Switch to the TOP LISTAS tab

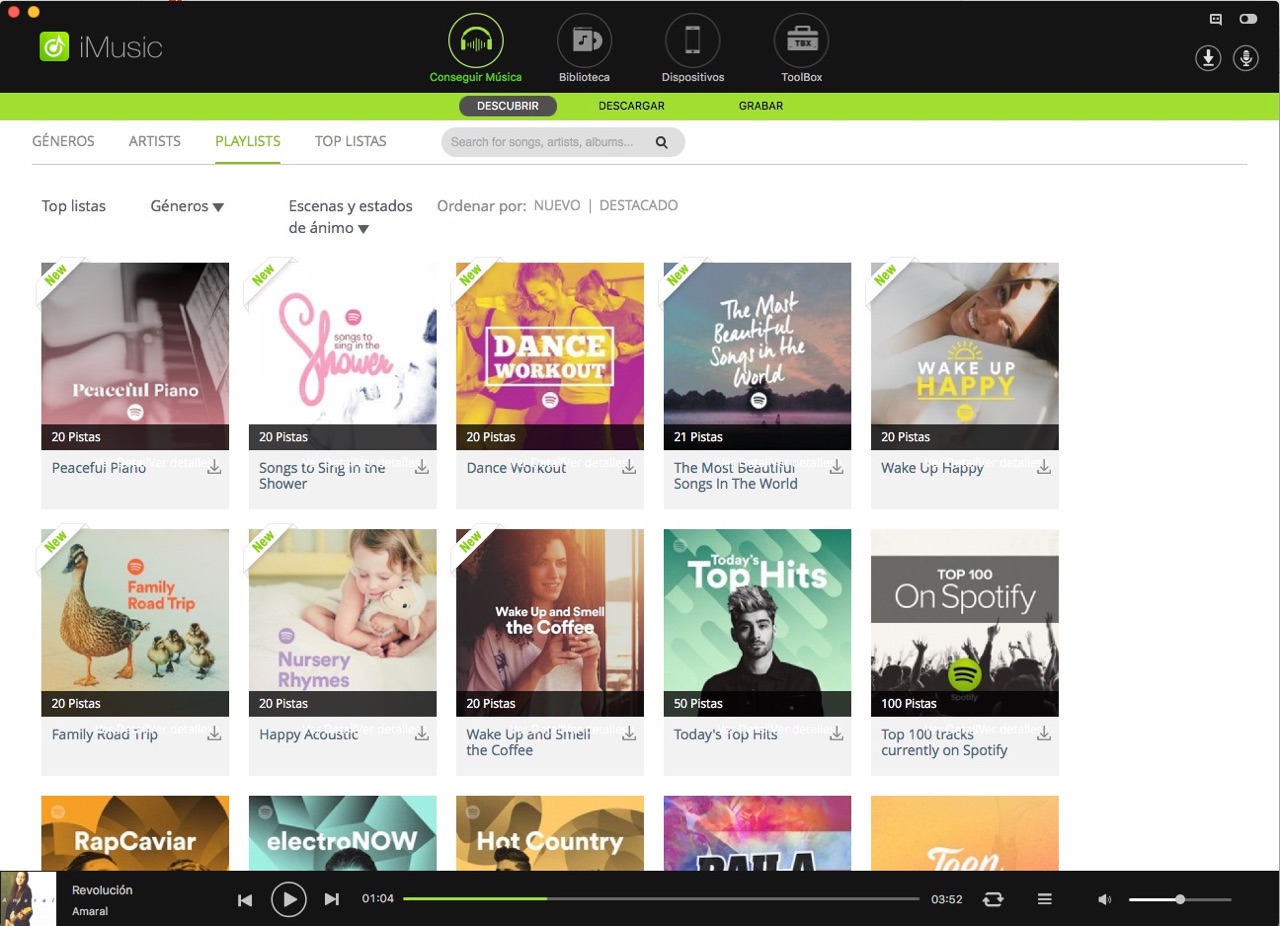[350, 141]
